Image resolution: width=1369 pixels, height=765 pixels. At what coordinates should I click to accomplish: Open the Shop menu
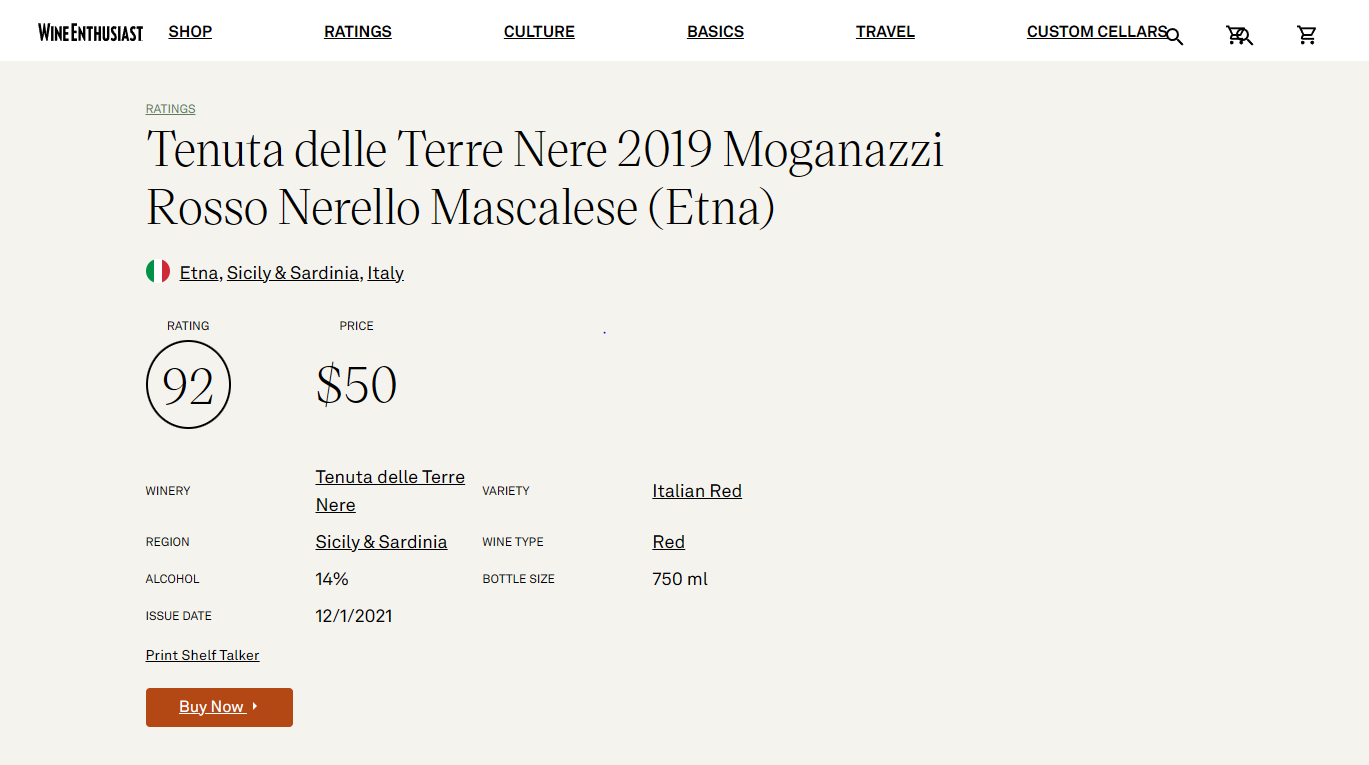(190, 32)
